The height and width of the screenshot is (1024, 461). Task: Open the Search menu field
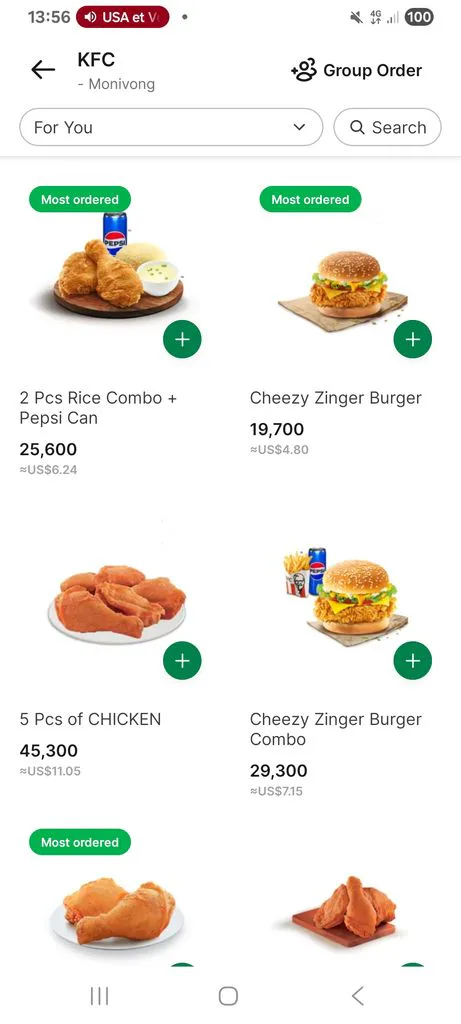387,127
